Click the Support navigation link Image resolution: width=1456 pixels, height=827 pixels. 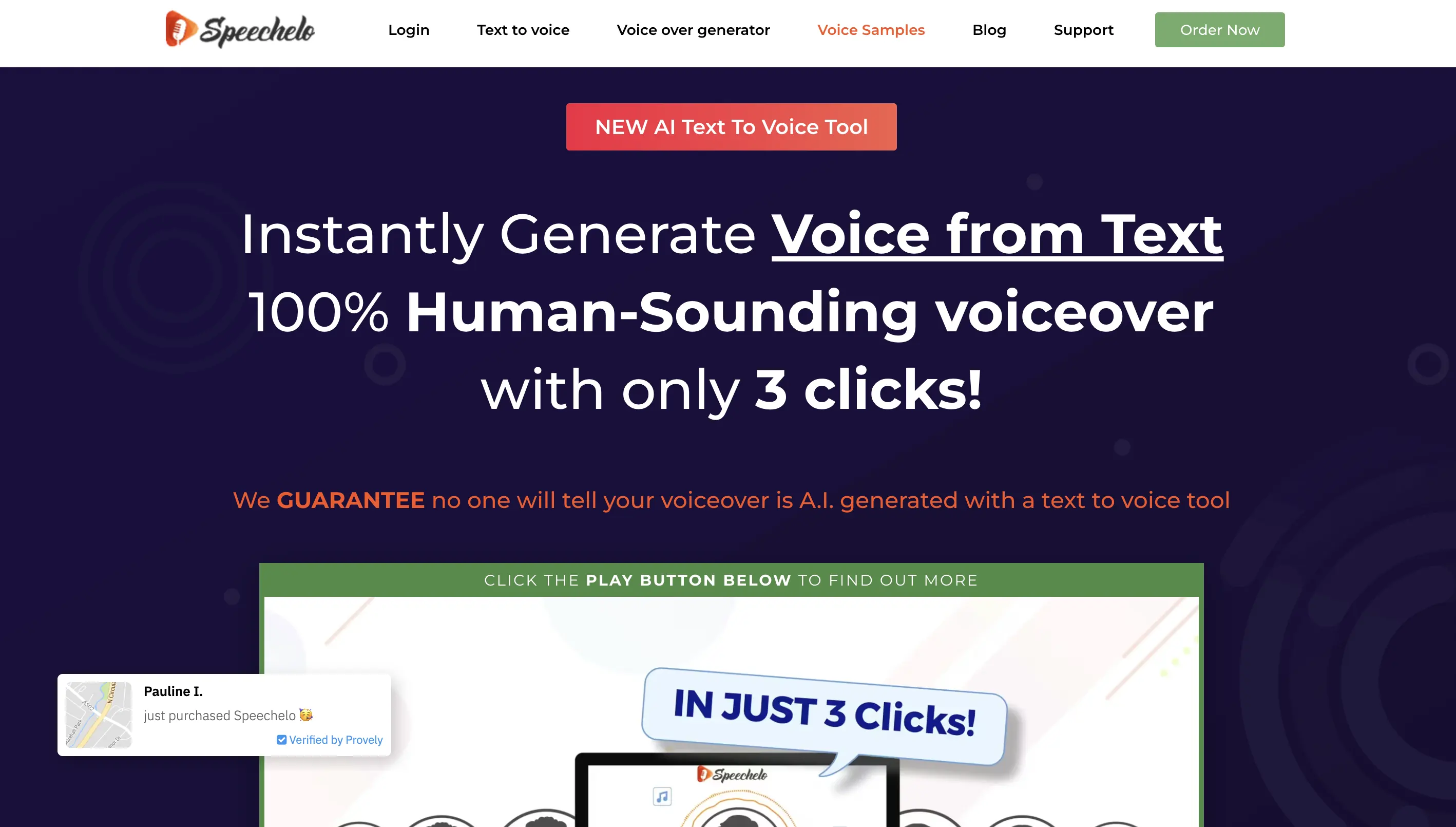coord(1084,30)
